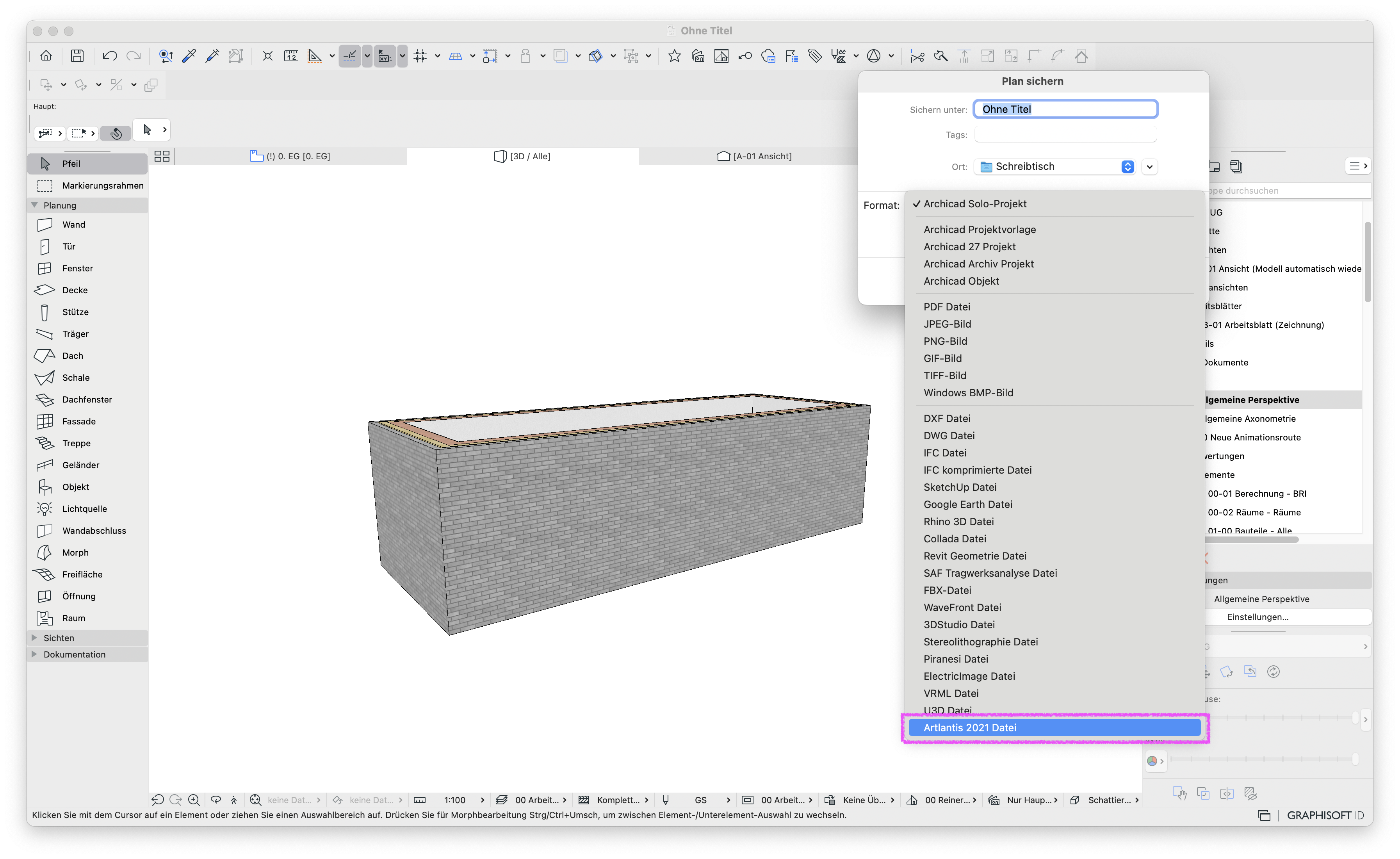Click the Home icon in toolbar

[x=46, y=56]
